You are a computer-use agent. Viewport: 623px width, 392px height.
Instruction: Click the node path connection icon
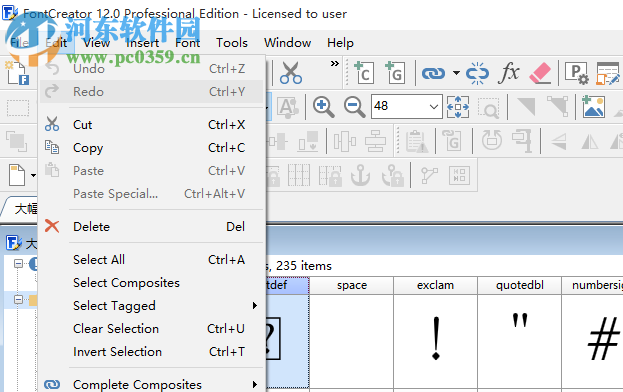tap(430, 175)
